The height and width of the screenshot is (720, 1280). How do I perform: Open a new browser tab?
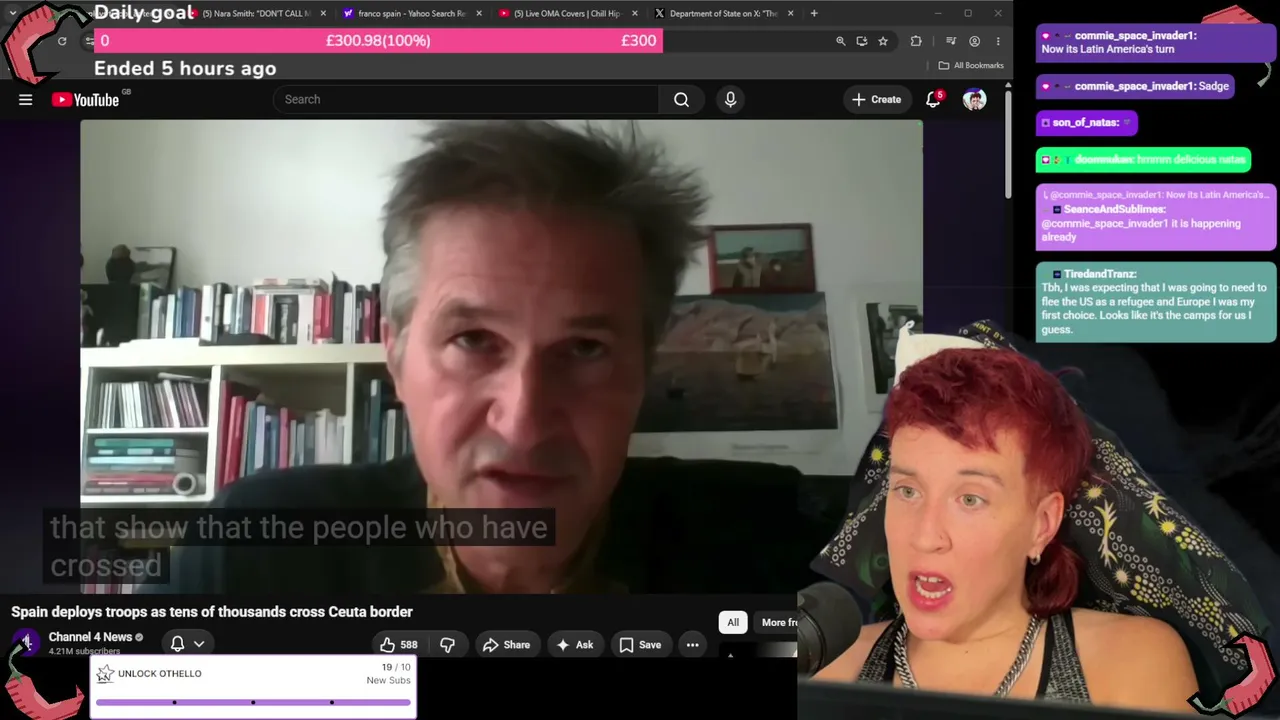point(814,13)
